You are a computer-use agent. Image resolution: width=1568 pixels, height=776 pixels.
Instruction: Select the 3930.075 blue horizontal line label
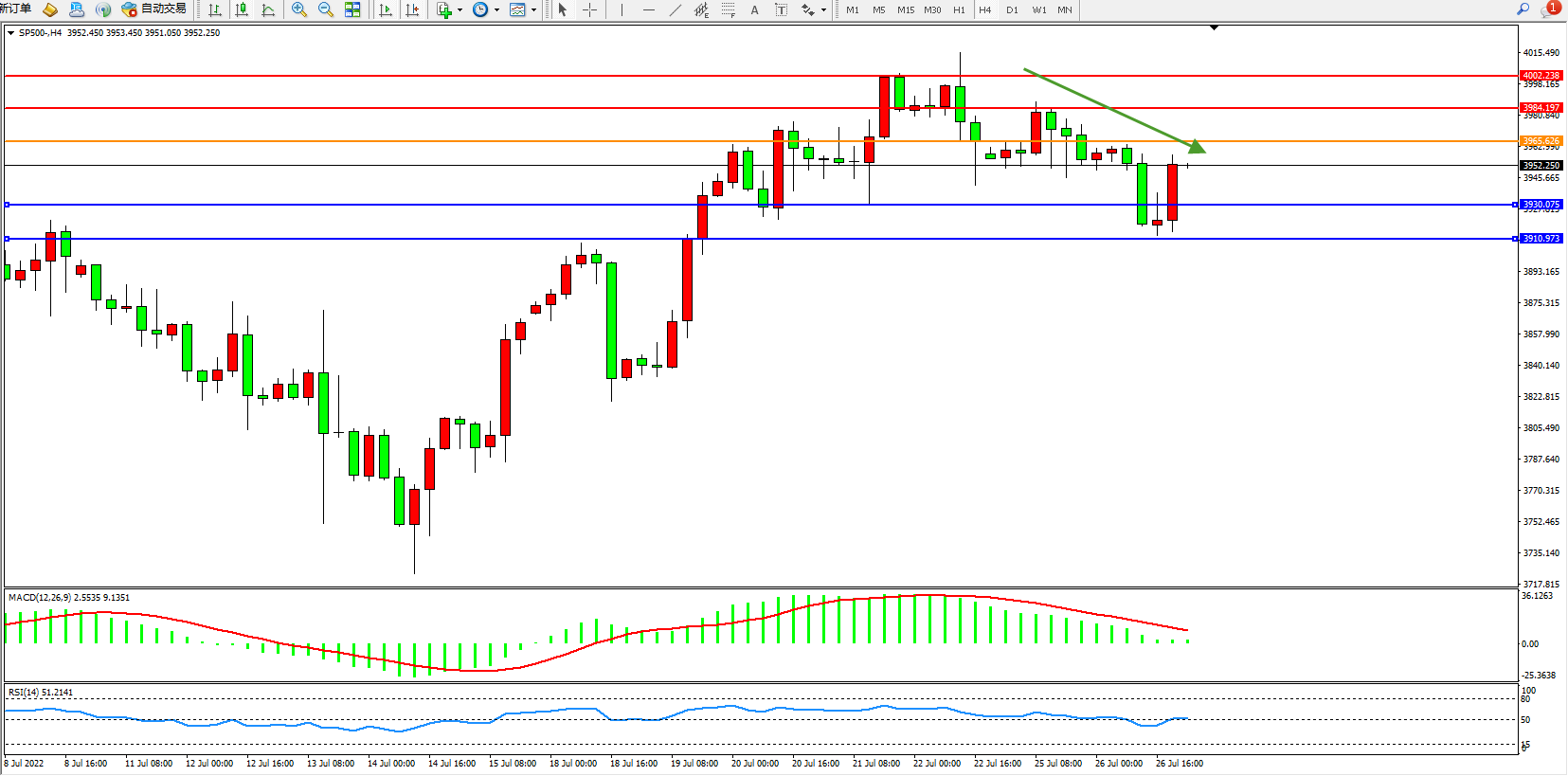coord(1541,205)
